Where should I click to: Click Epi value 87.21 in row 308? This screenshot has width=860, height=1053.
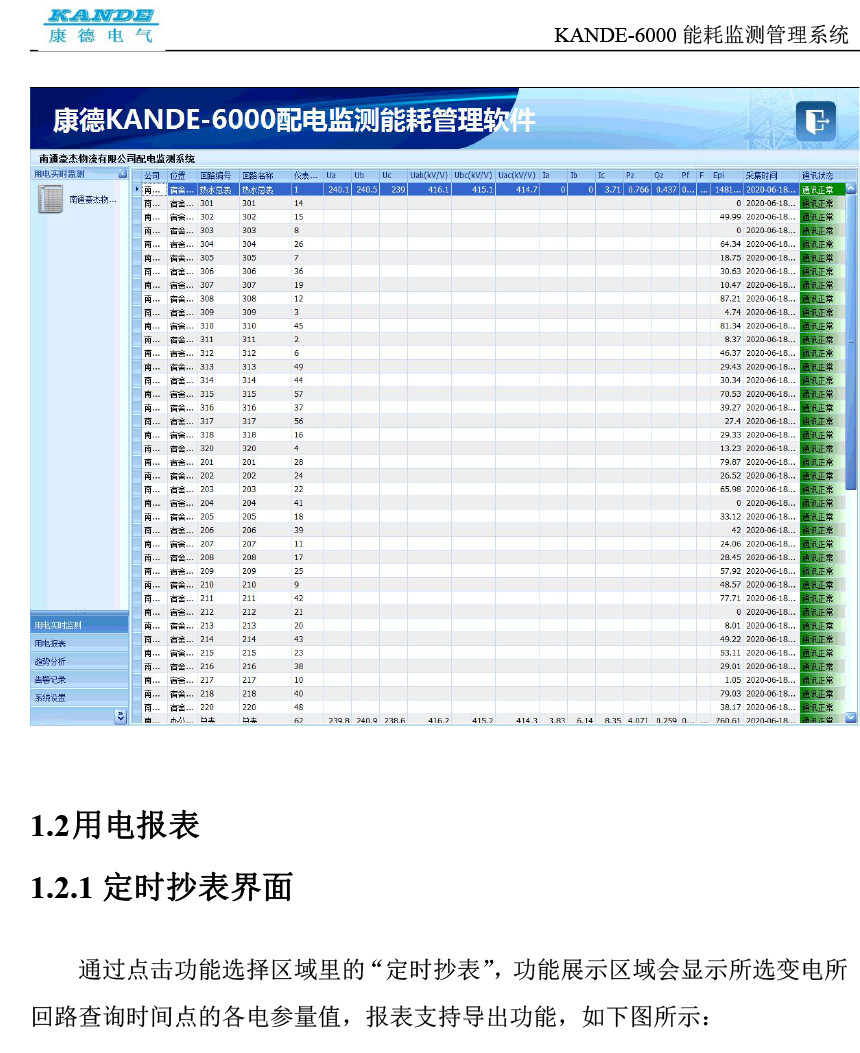(x=730, y=298)
